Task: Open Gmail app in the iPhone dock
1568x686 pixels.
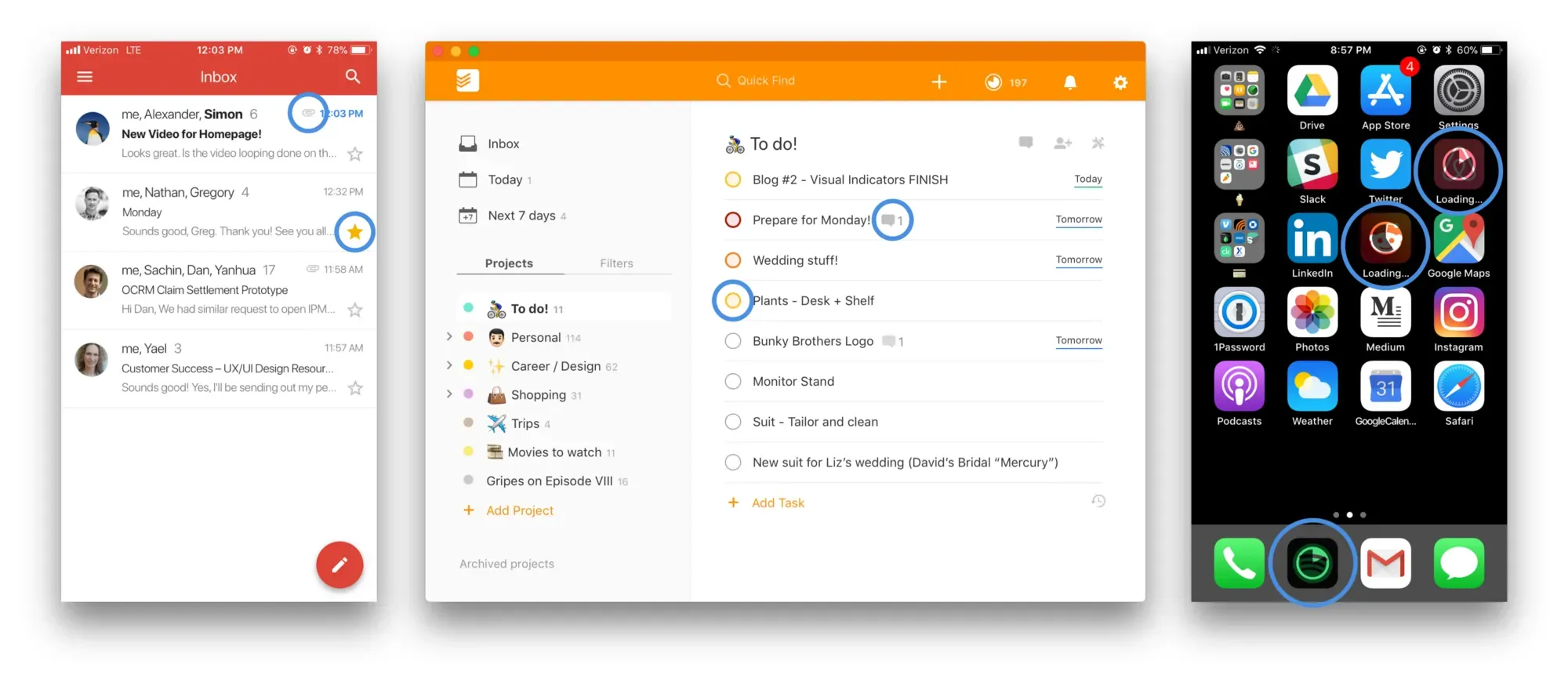Action: [1385, 563]
